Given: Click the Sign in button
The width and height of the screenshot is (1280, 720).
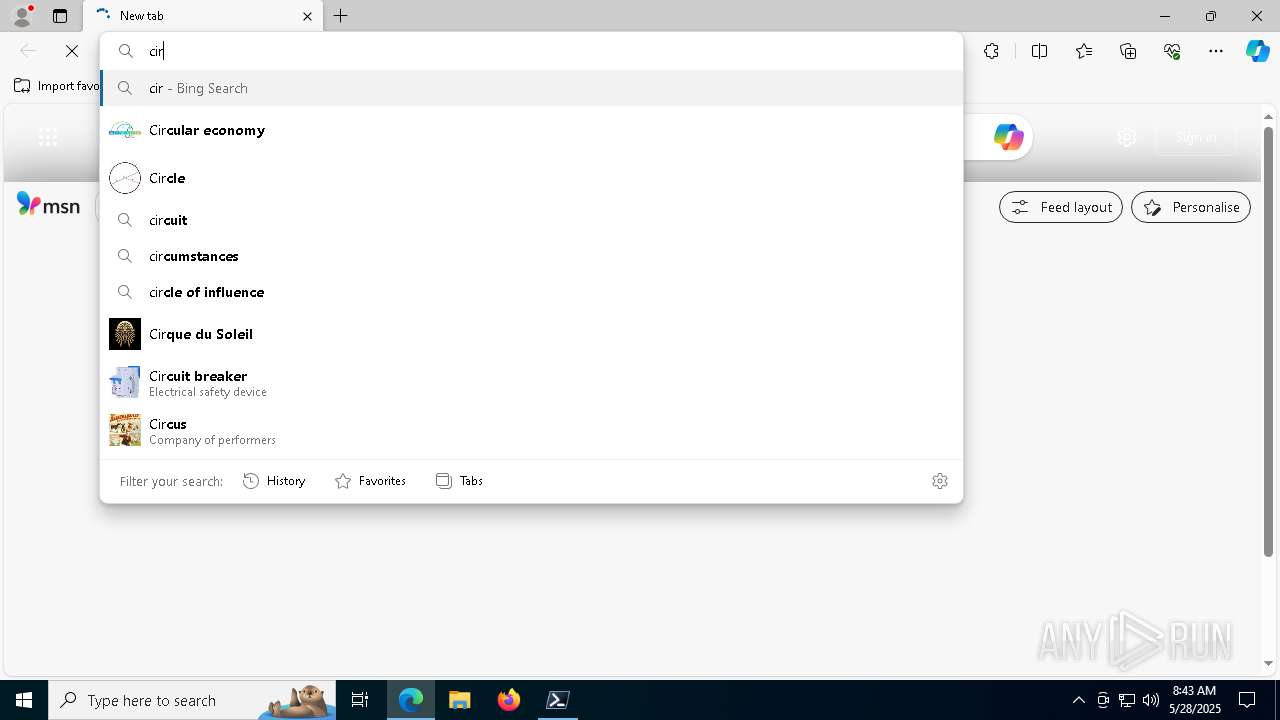Looking at the screenshot, I should [1196, 137].
